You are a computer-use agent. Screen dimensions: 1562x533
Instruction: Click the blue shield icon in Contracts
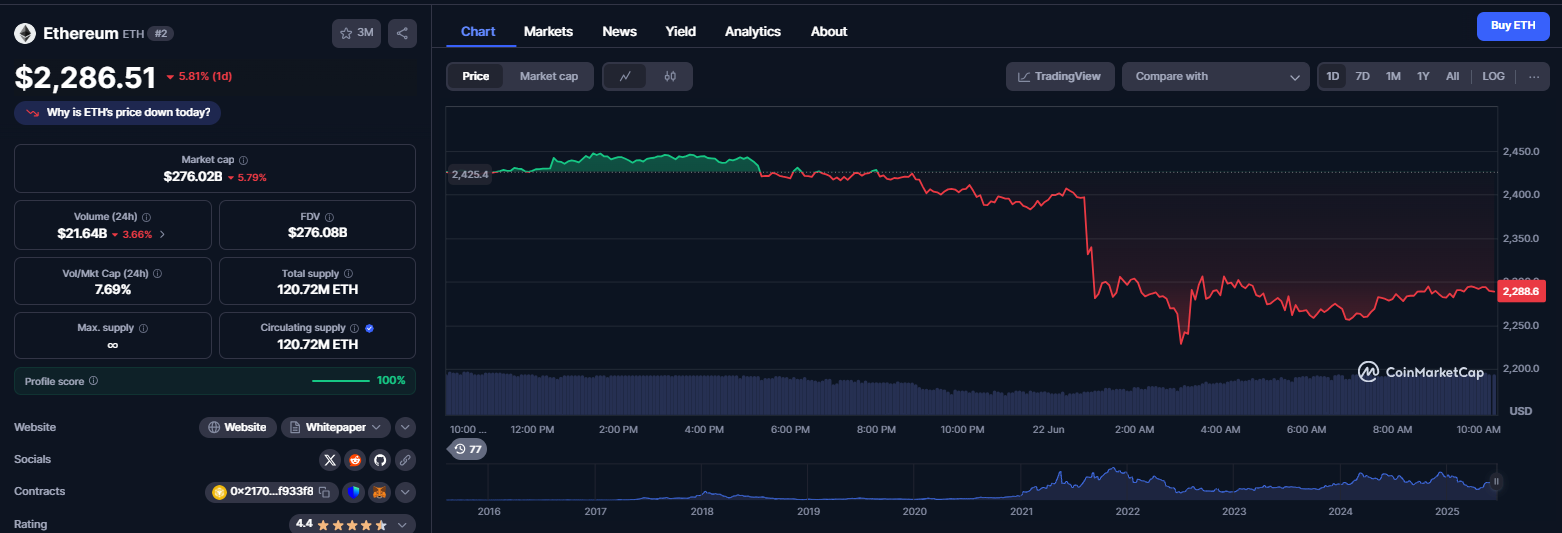(x=354, y=492)
